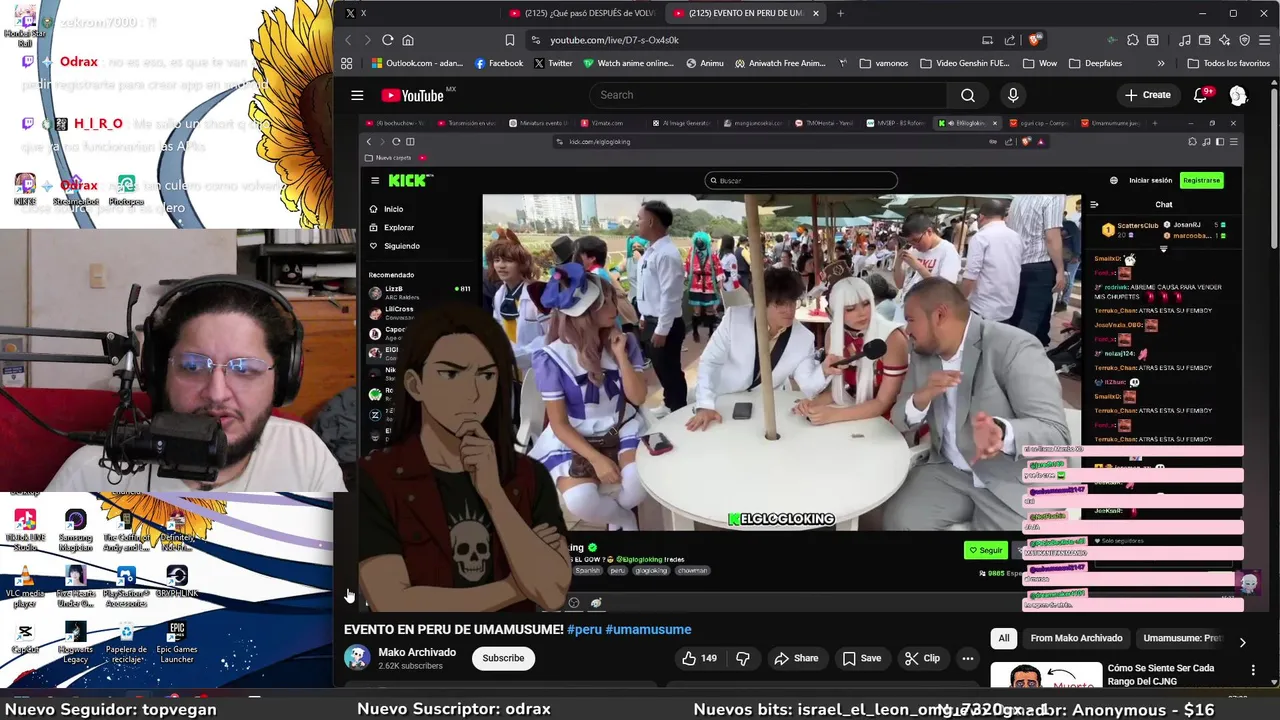Open the YouTube account avatar menu
This screenshot has width=1280, height=720.
(1238, 95)
